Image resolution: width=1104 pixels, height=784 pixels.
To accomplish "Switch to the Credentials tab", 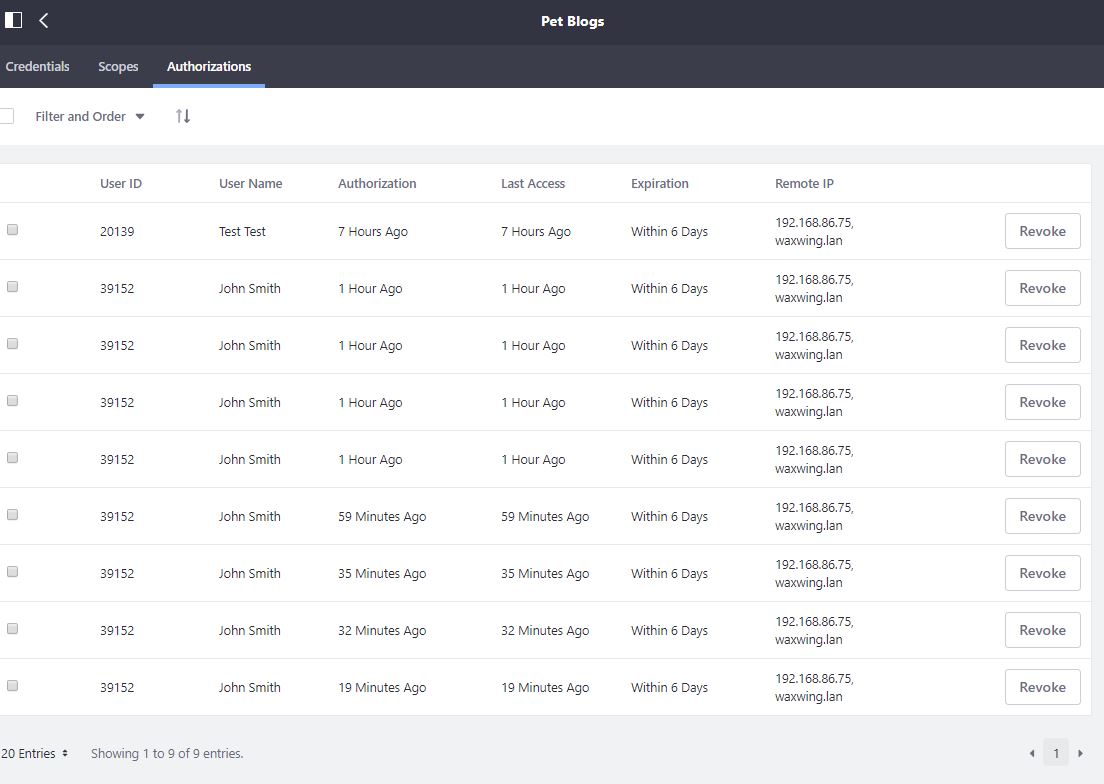I will pyautogui.click(x=37, y=66).
